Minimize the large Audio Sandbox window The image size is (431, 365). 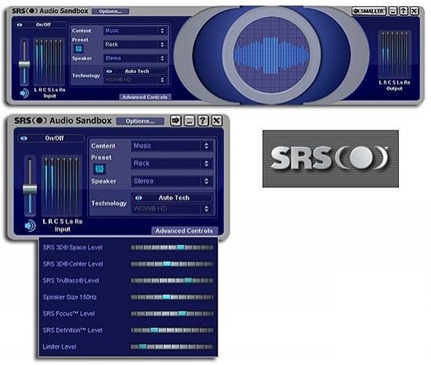(393, 11)
